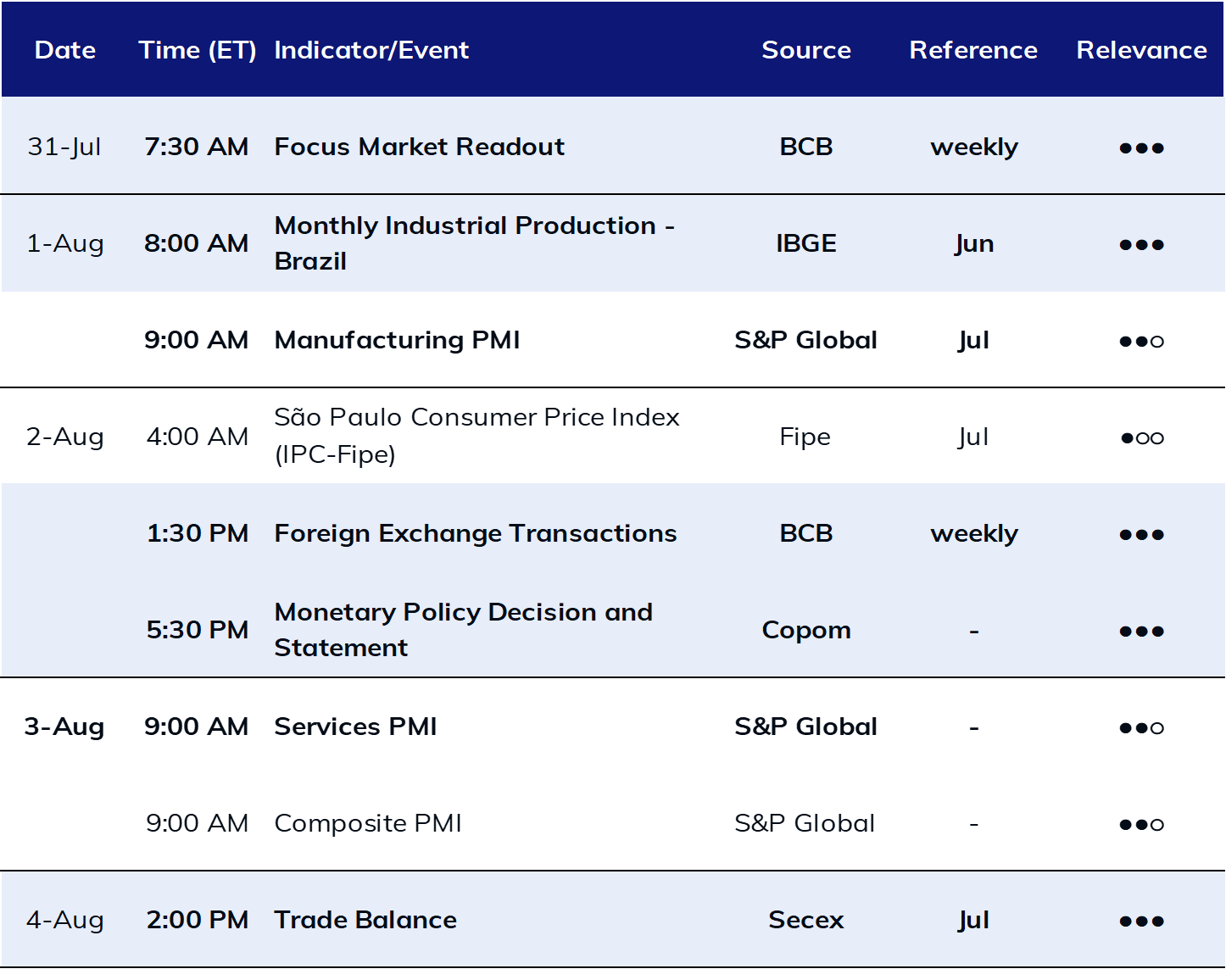Click relevance dots for Monetary Policy Decision
The image size is (1226, 980).
pyautogui.click(x=1141, y=631)
